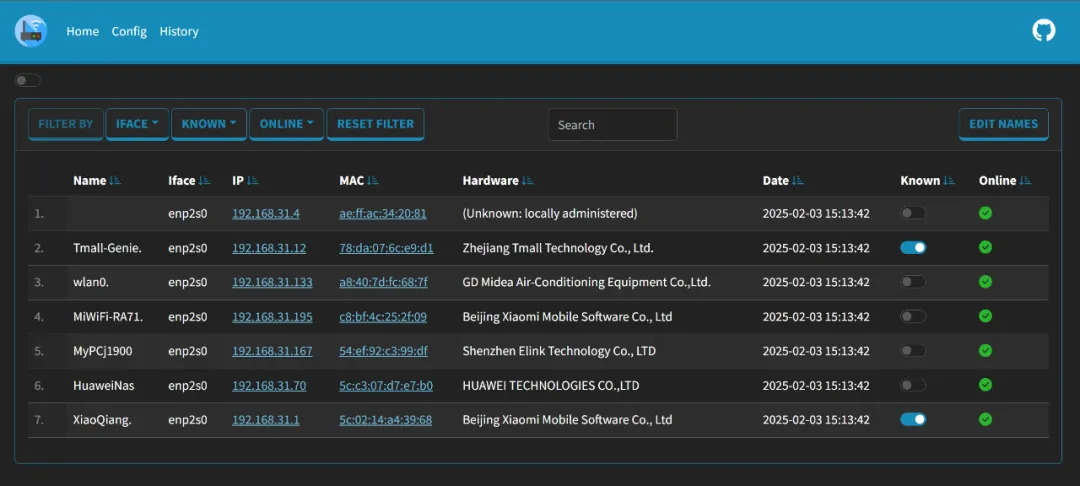1080x486 pixels.
Task: Open the KNOWN filter dropdown
Action: (x=208, y=124)
